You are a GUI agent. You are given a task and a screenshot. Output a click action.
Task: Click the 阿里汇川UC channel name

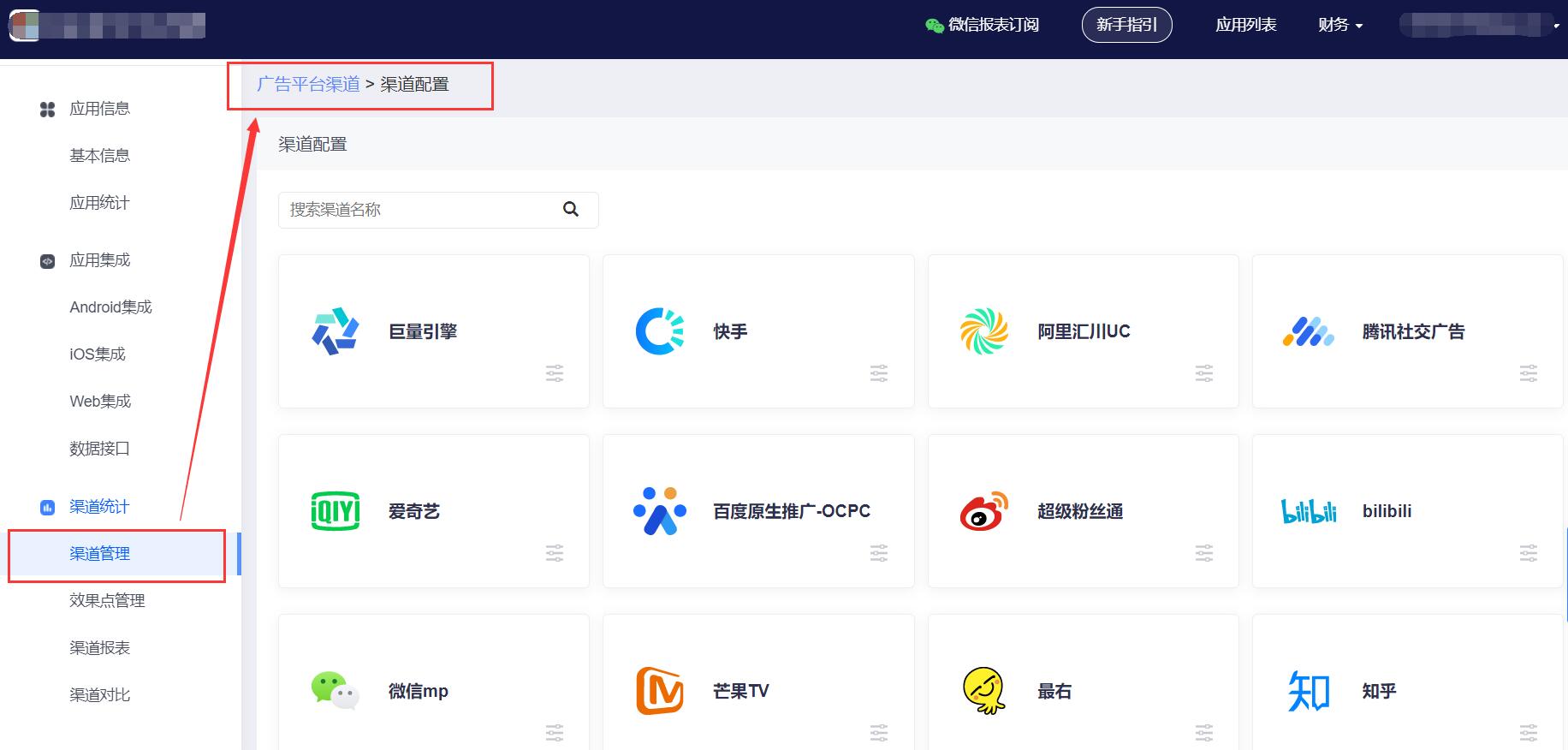coord(1084,331)
